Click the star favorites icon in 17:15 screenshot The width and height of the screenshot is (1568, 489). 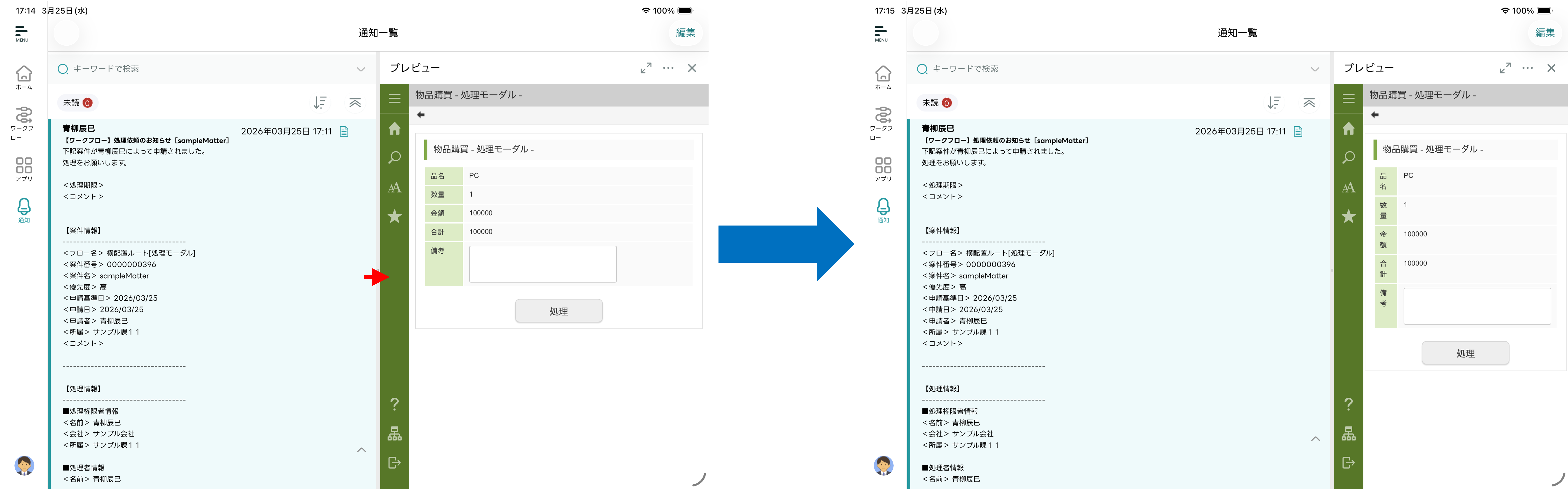[1349, 216]
